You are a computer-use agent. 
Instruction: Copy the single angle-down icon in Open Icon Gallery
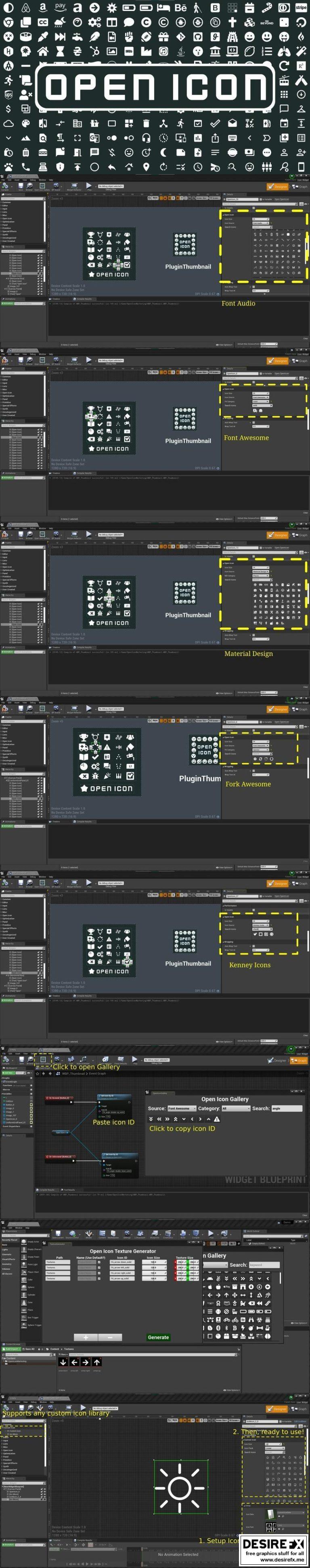click(x=183, y=1119)
